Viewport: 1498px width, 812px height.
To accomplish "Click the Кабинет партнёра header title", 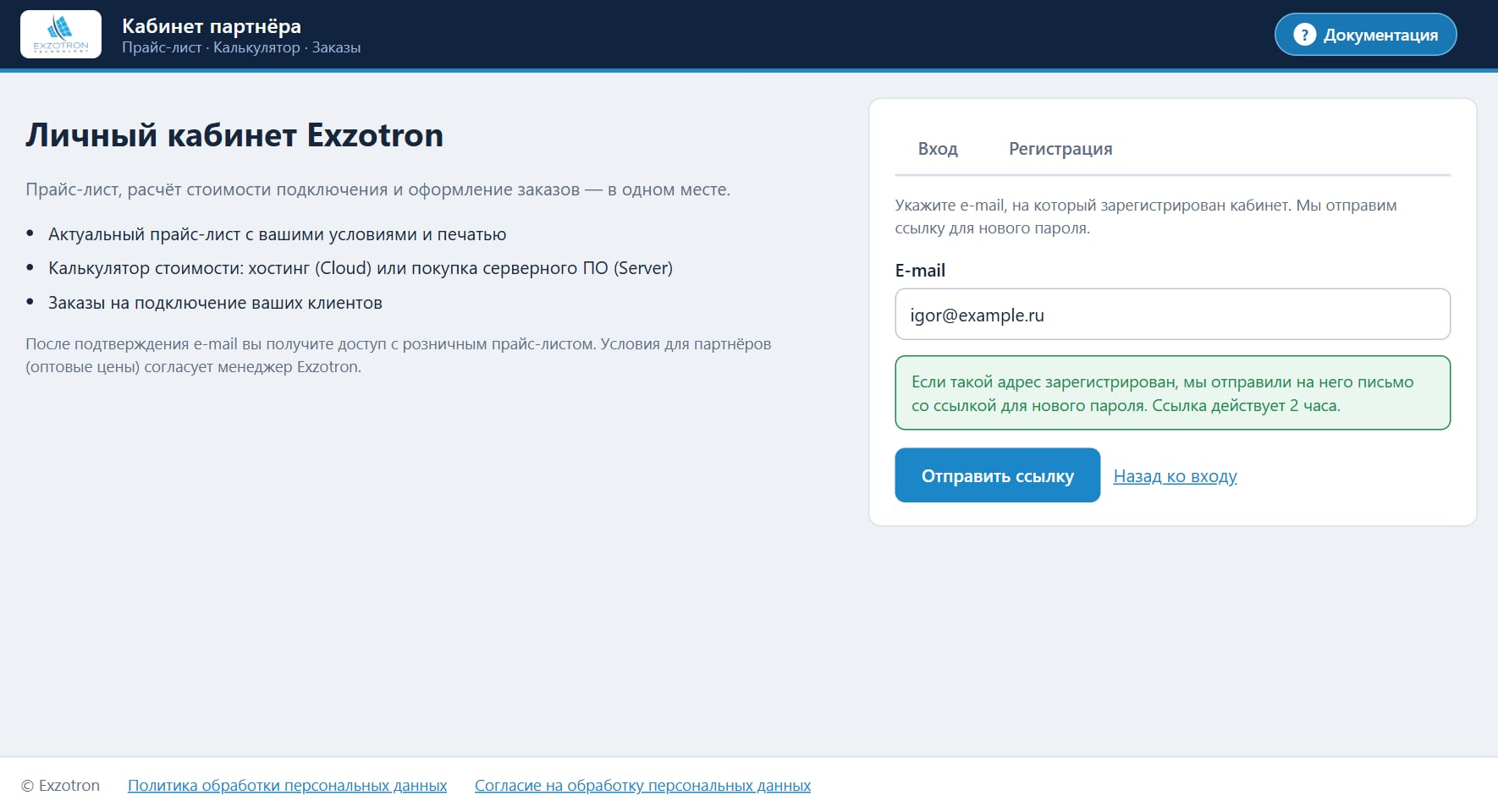I will (x=212, y=26).
